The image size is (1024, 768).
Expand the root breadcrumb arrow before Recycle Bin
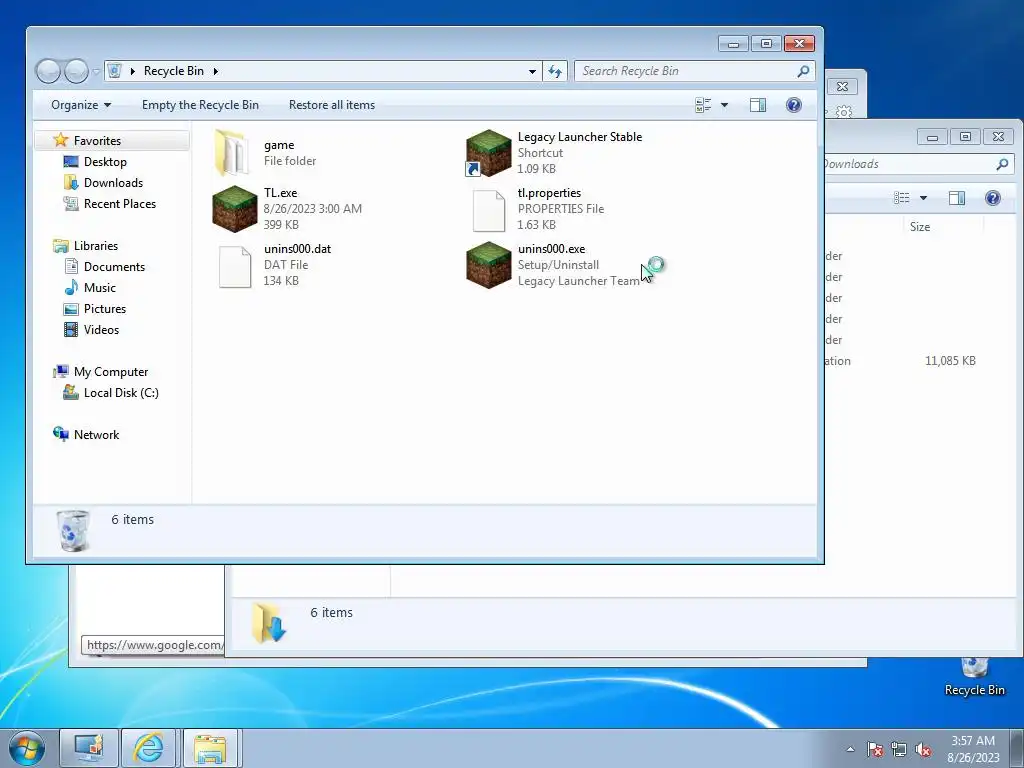(x=133, y=71)
